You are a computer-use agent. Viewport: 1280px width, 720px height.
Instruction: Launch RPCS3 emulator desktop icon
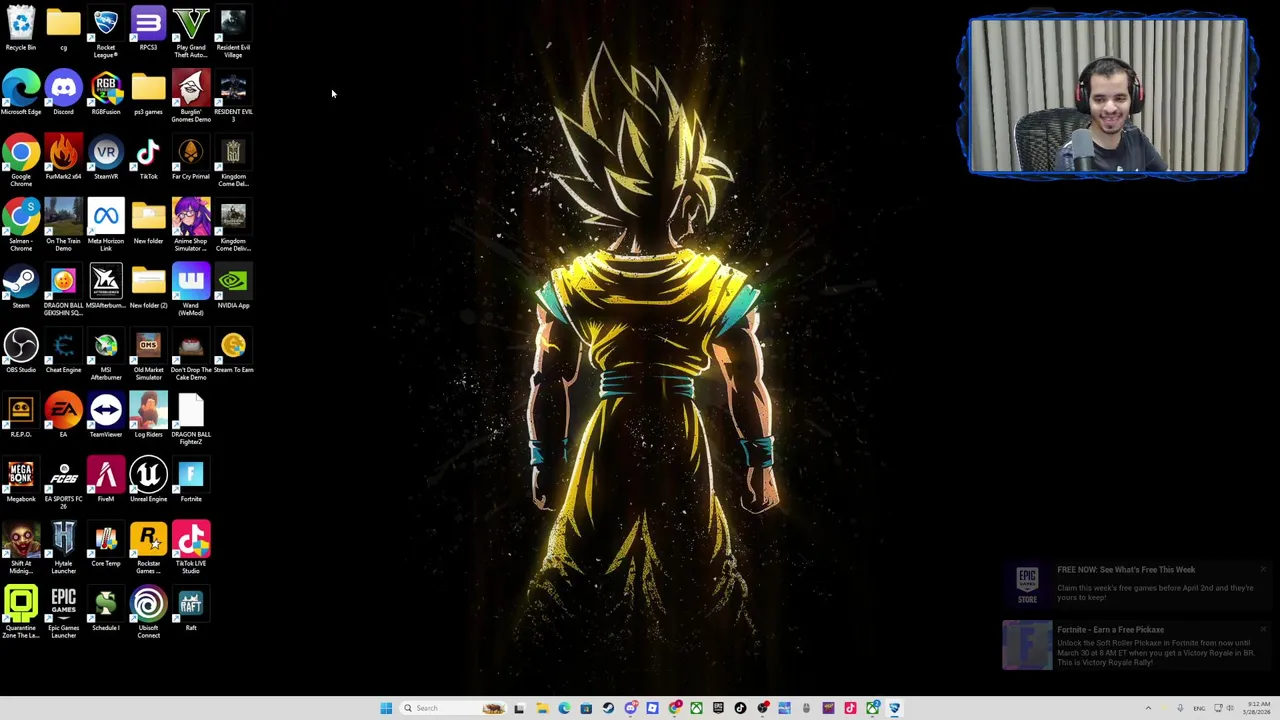(x=148, y=30)
